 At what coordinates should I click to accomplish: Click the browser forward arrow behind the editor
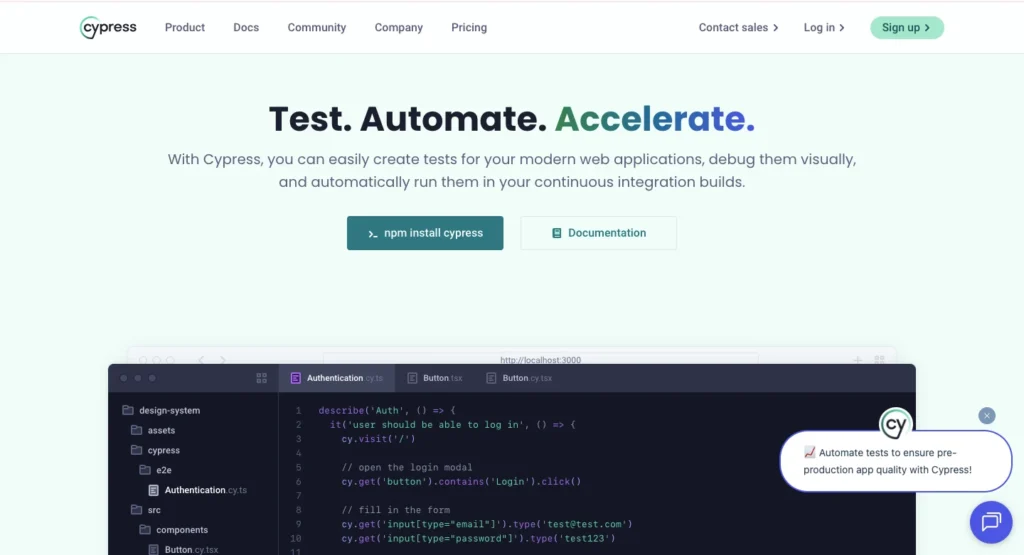(223, 360)
